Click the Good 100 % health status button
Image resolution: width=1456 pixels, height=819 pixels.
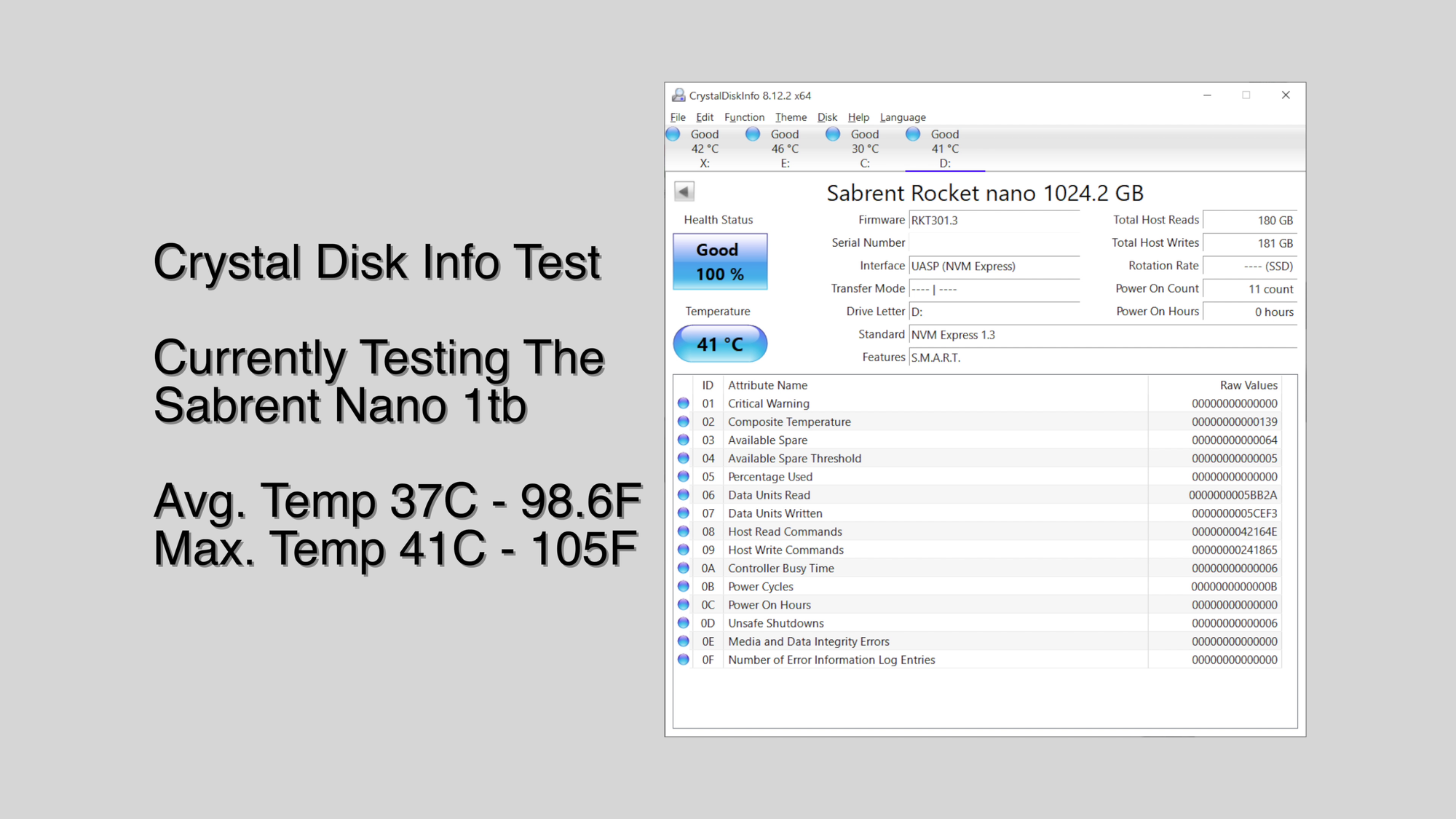[720, 262]
